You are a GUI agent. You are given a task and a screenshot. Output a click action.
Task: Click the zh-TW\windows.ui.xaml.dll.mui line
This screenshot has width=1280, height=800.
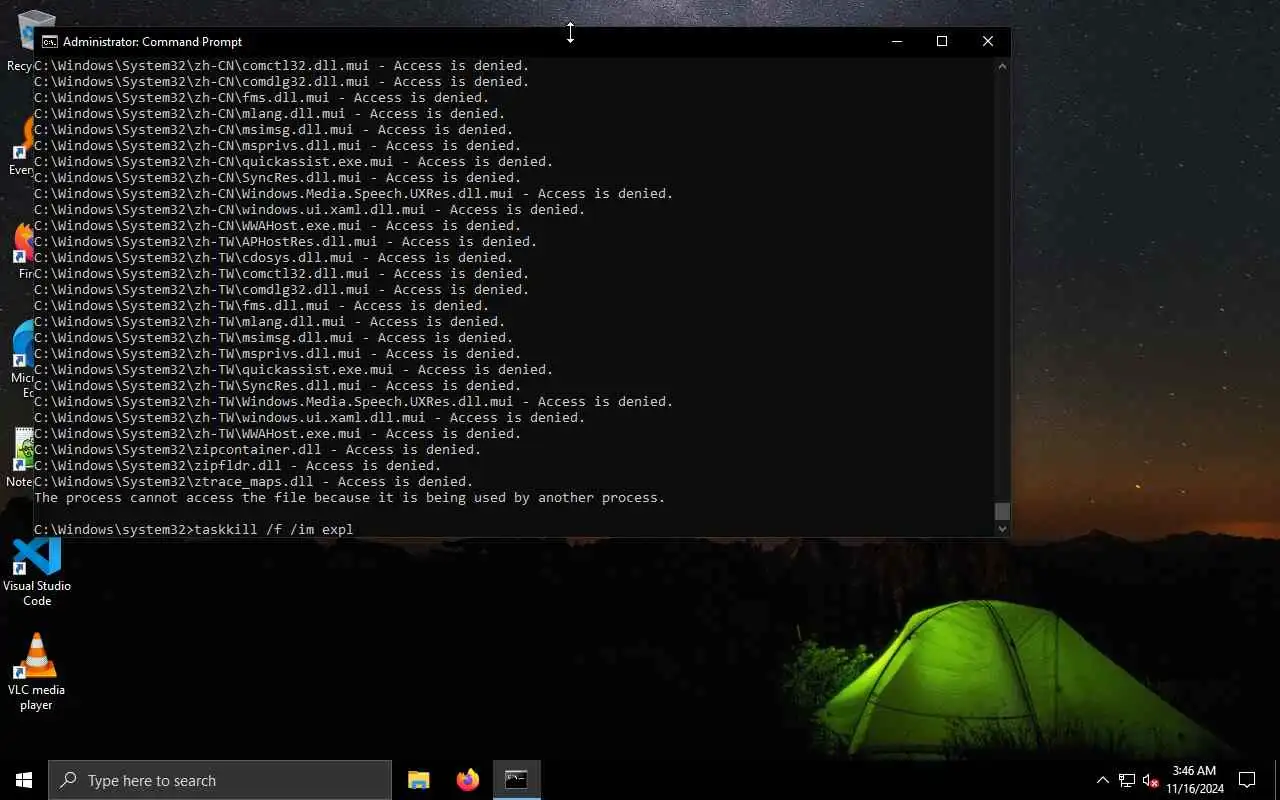tap(310, 417)
